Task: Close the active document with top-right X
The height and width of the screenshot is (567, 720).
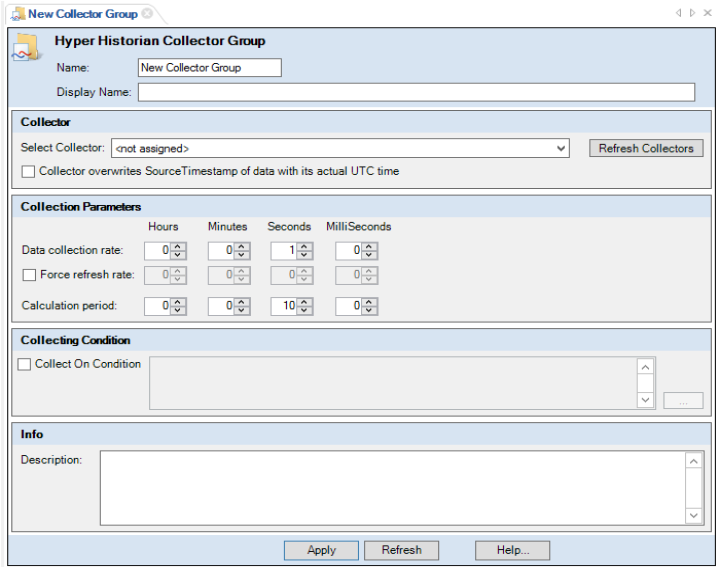Action: 708,14
